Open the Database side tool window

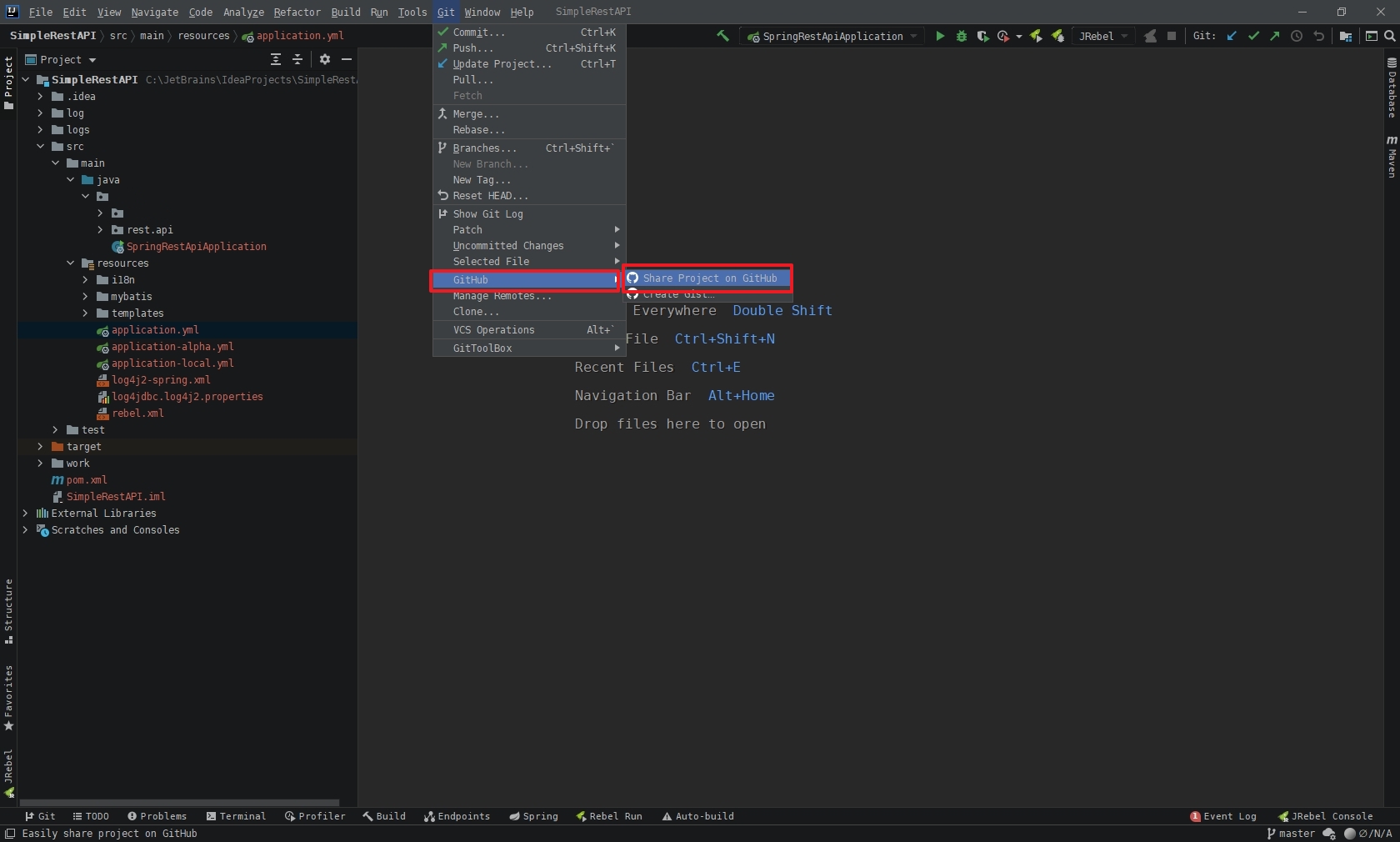[x=1392, y=88]
